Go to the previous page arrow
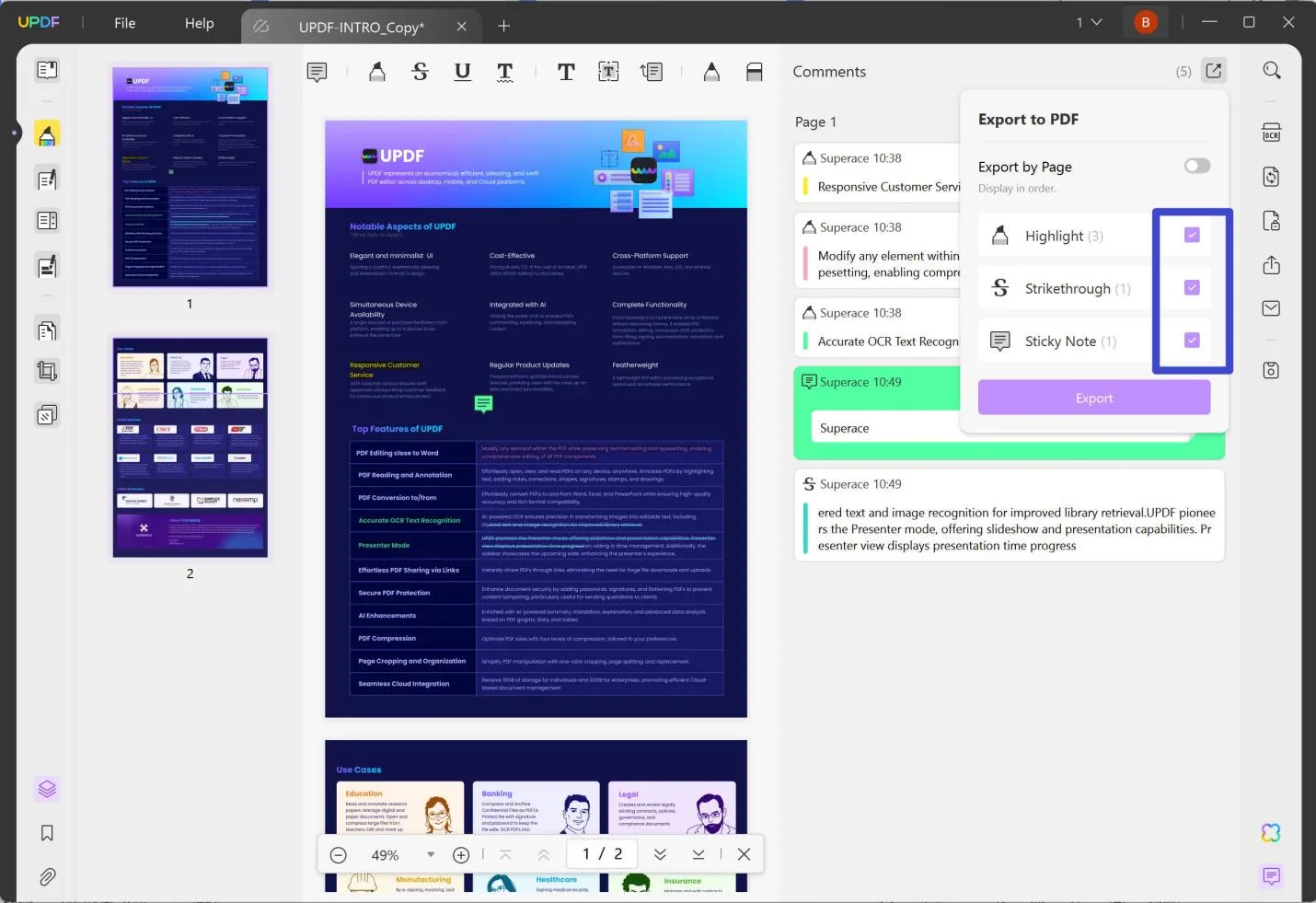The width and height of the screenshot is (1316, 903). pyautogui.click(x=544, y=855)
